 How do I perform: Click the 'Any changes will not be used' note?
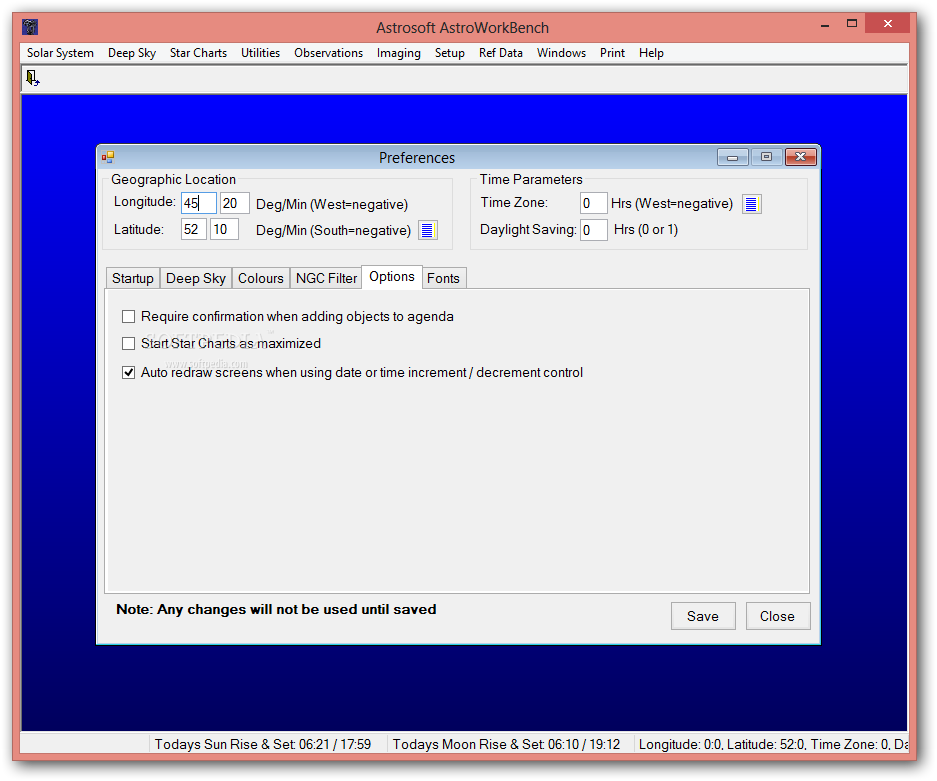point(276,610)
